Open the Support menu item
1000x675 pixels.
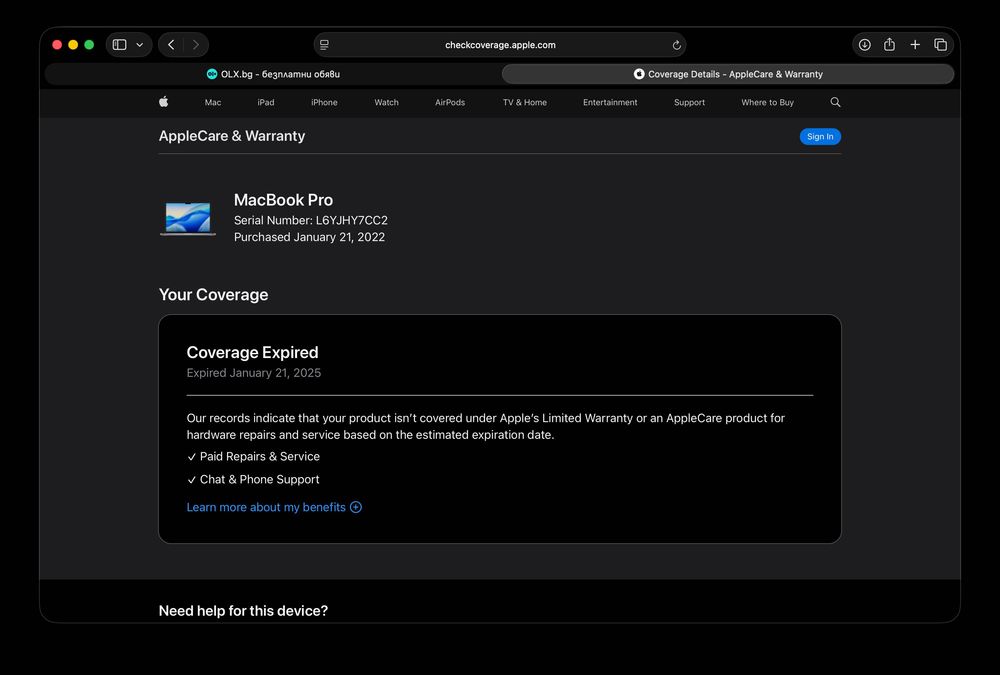[x=689, y=102]
